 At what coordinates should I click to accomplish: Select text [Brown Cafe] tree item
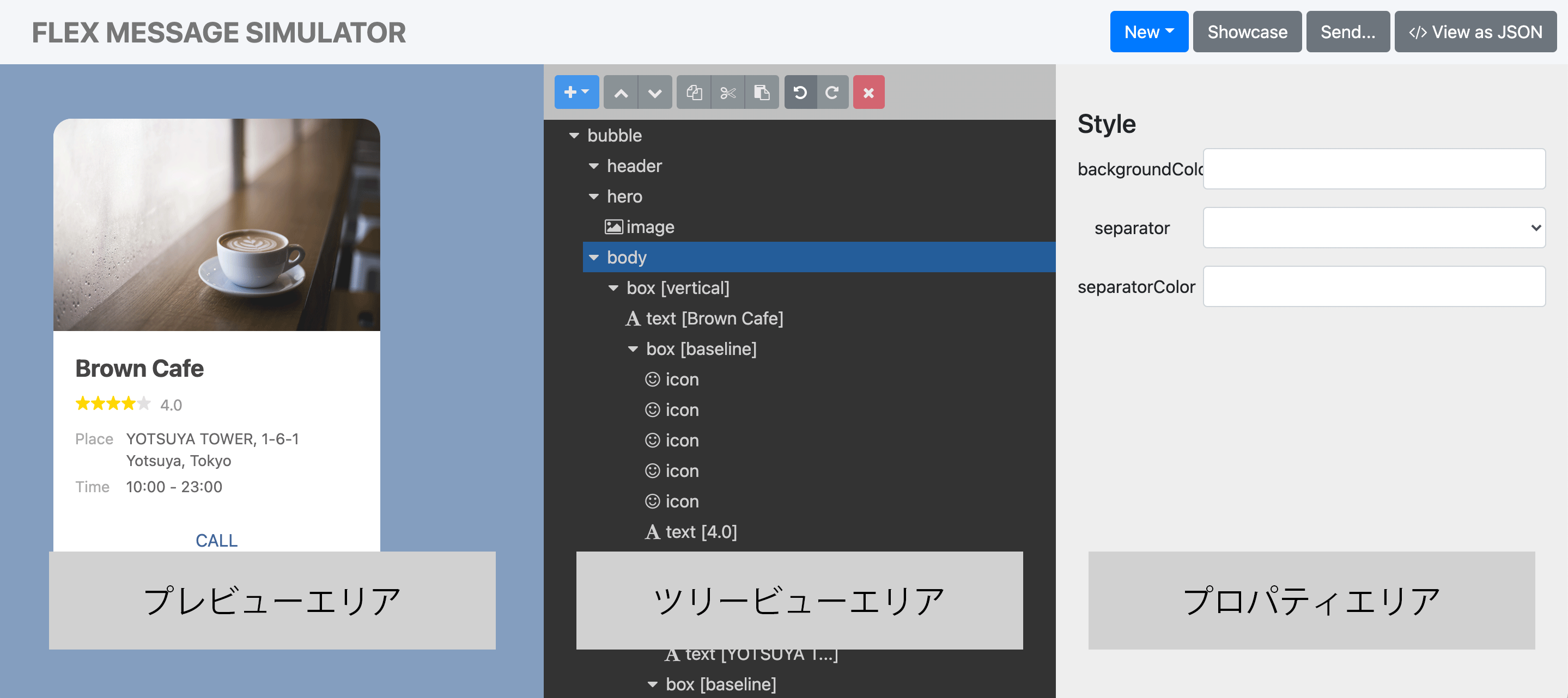[713, 319]
